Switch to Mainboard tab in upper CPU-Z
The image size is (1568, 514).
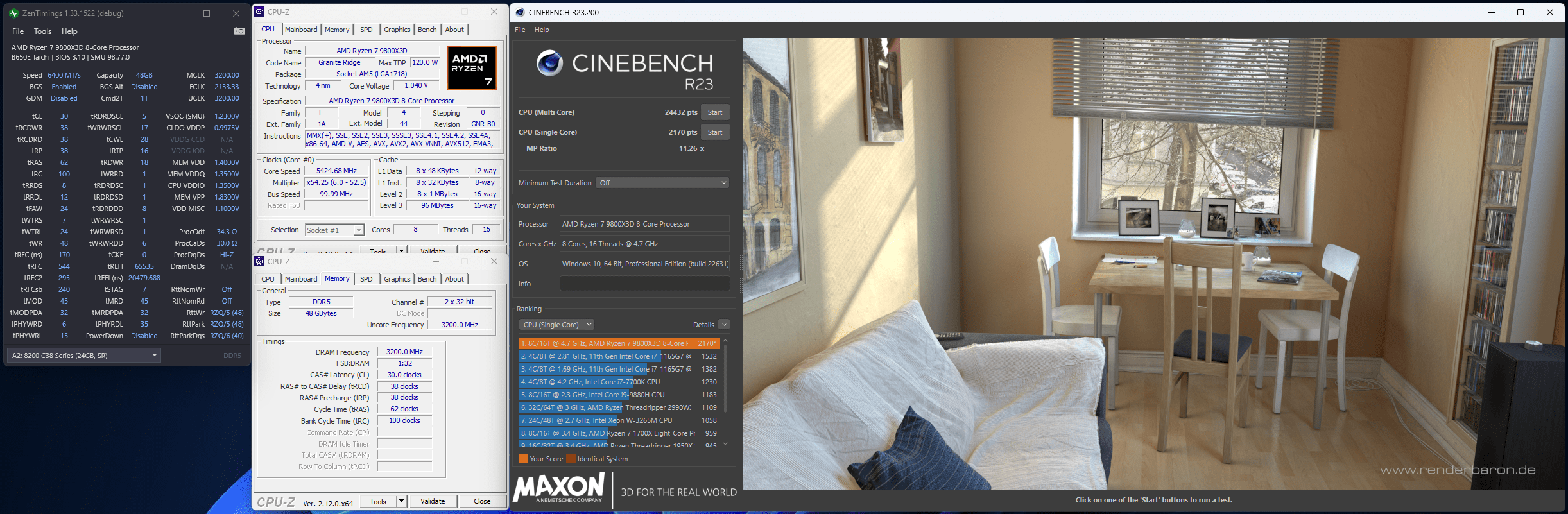pos(301,30)
